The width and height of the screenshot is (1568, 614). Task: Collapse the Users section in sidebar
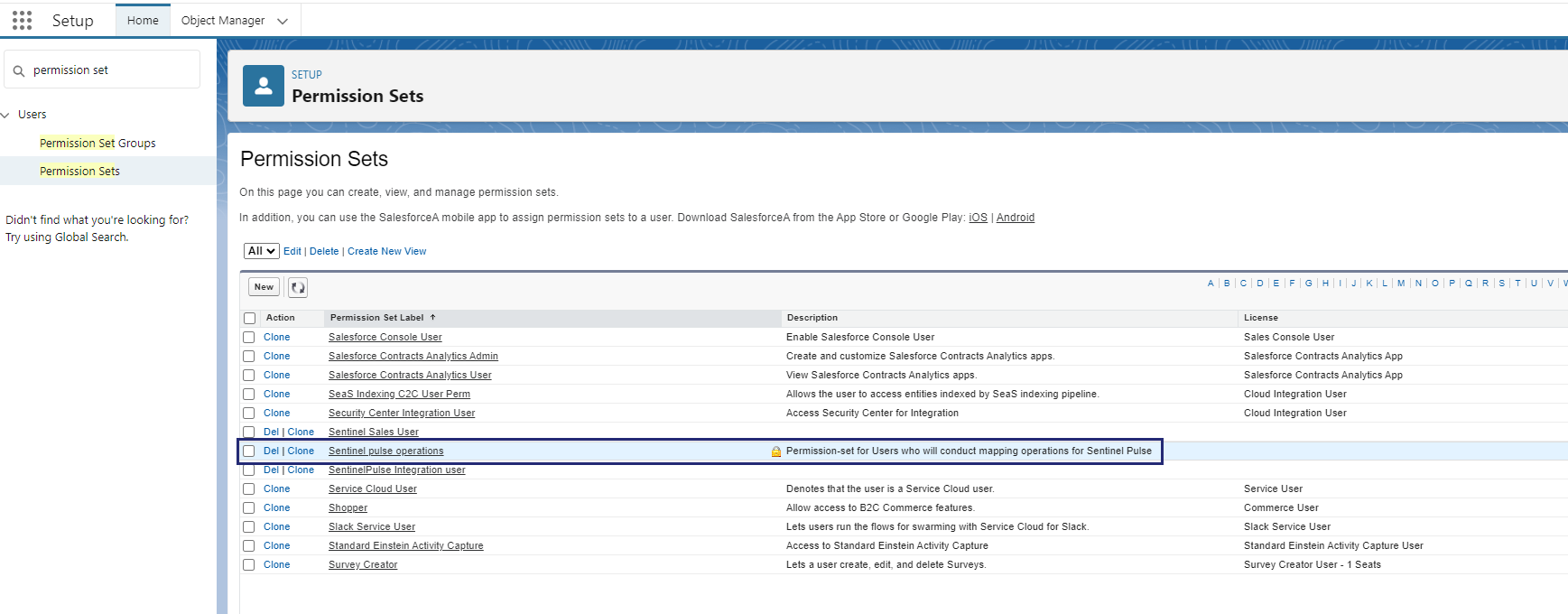5,115
